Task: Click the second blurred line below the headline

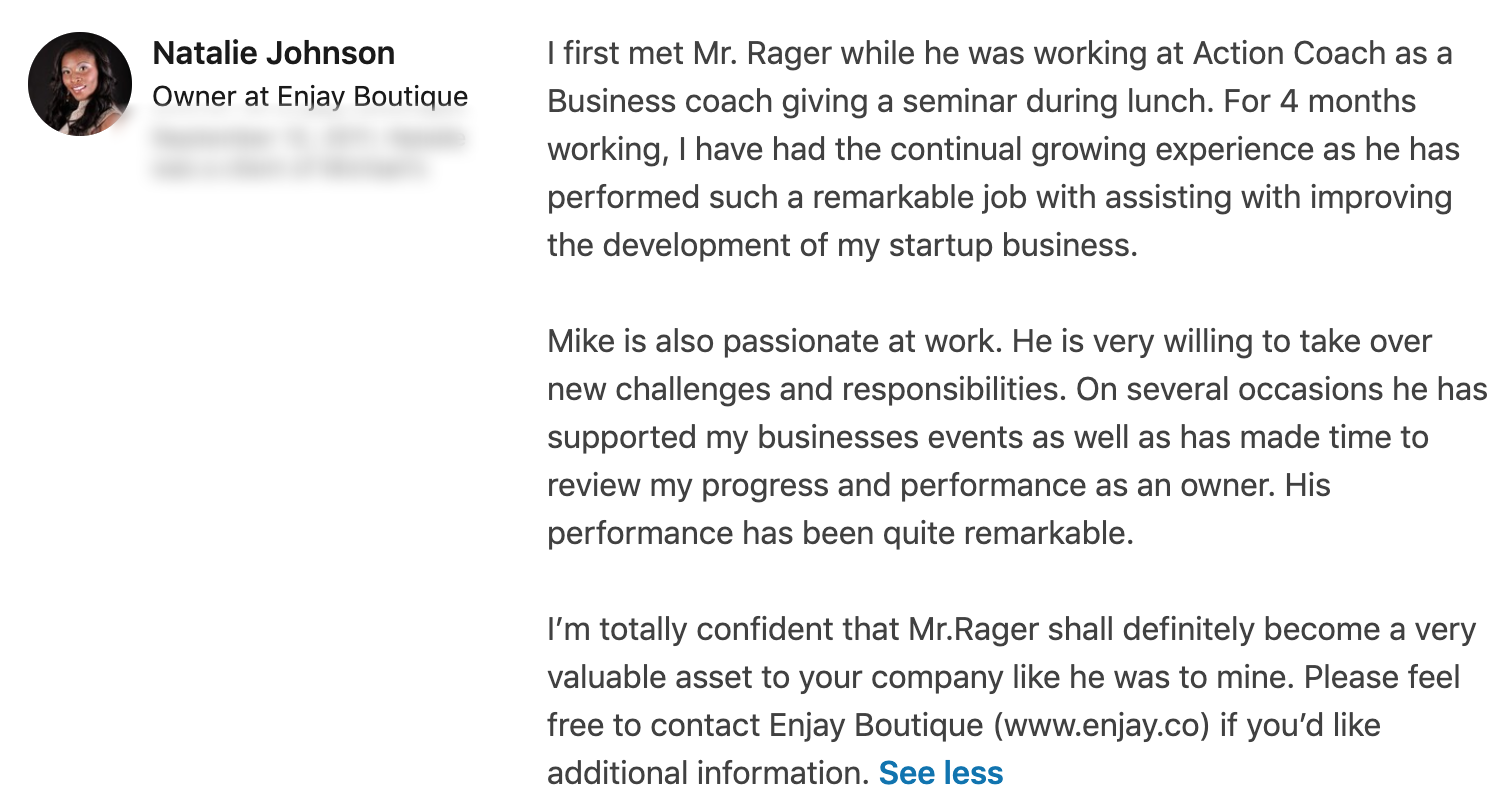Action: coord(290,170)
